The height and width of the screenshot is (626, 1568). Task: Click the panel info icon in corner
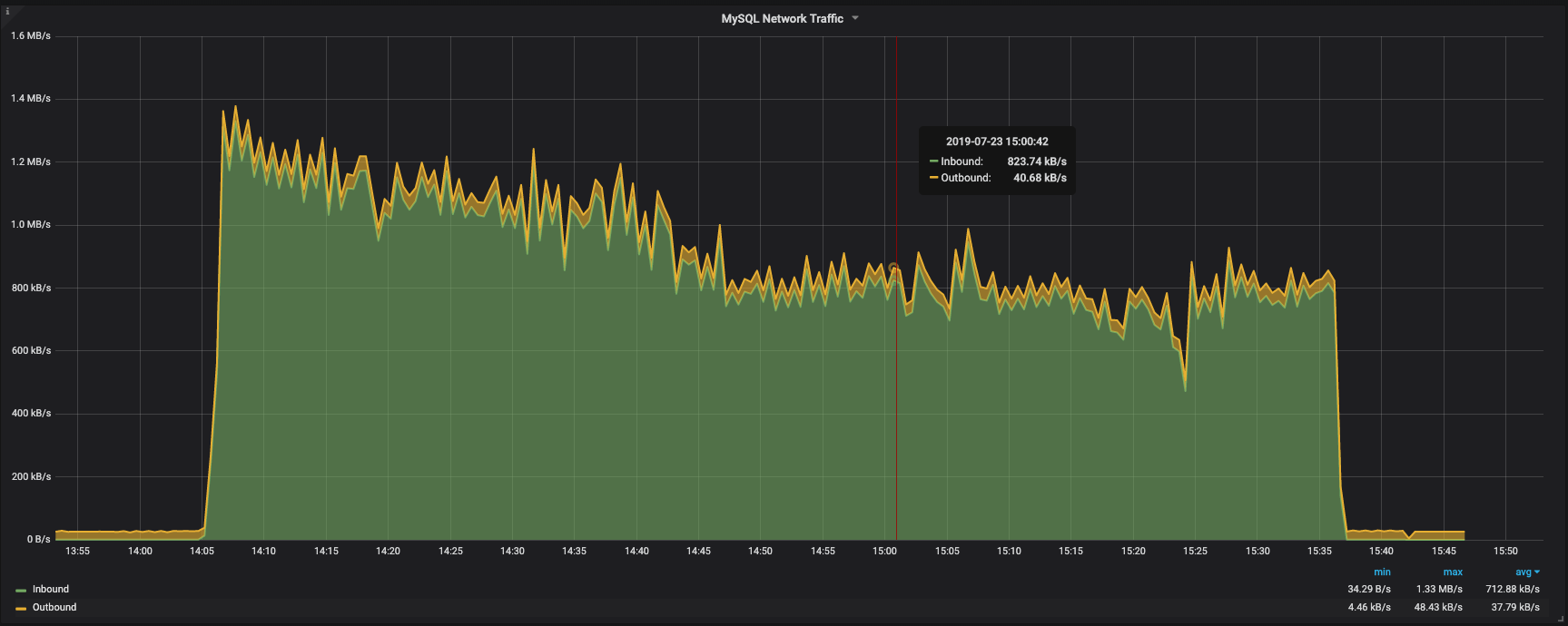7,11
